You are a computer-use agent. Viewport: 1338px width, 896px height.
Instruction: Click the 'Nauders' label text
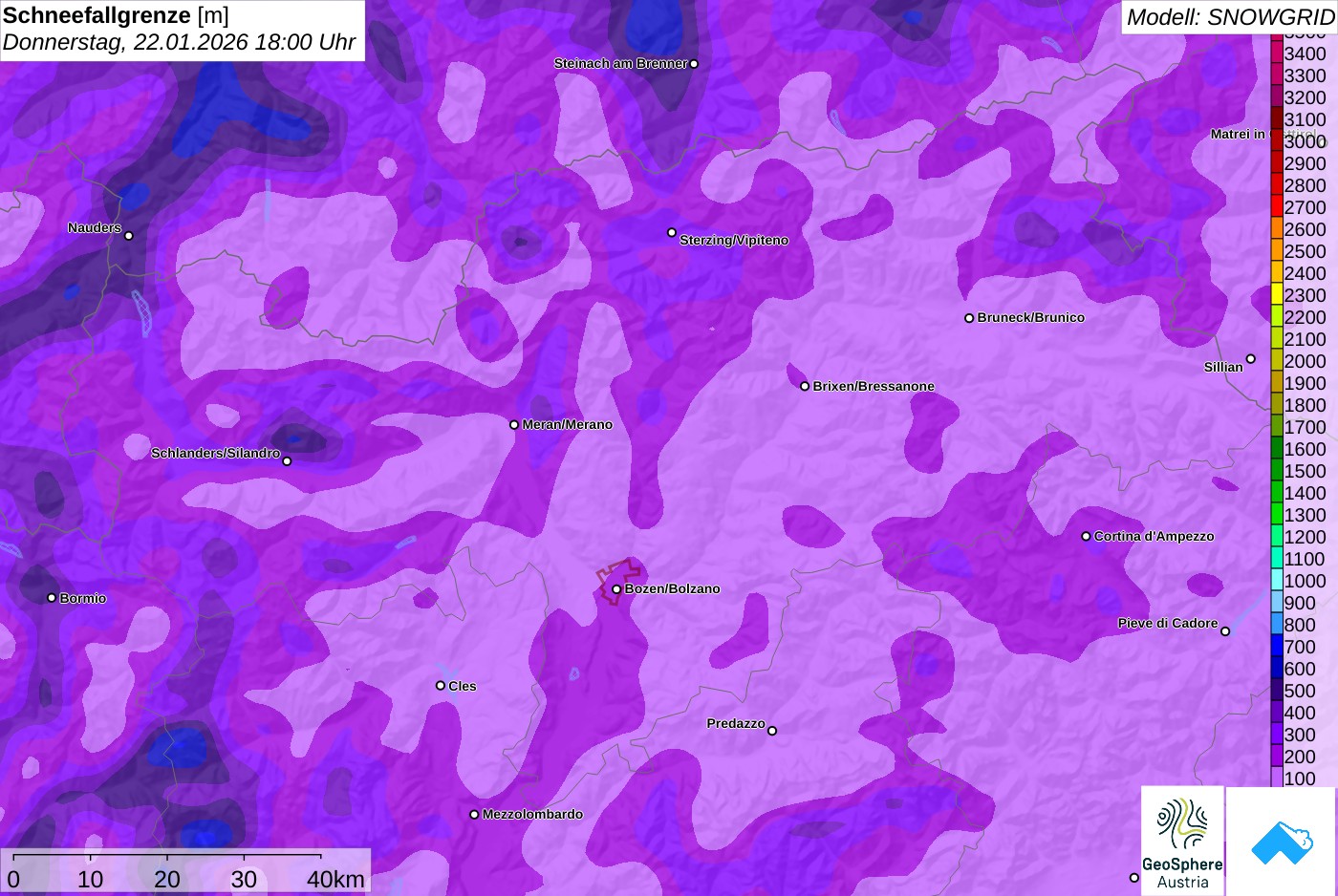click(95, 227)
